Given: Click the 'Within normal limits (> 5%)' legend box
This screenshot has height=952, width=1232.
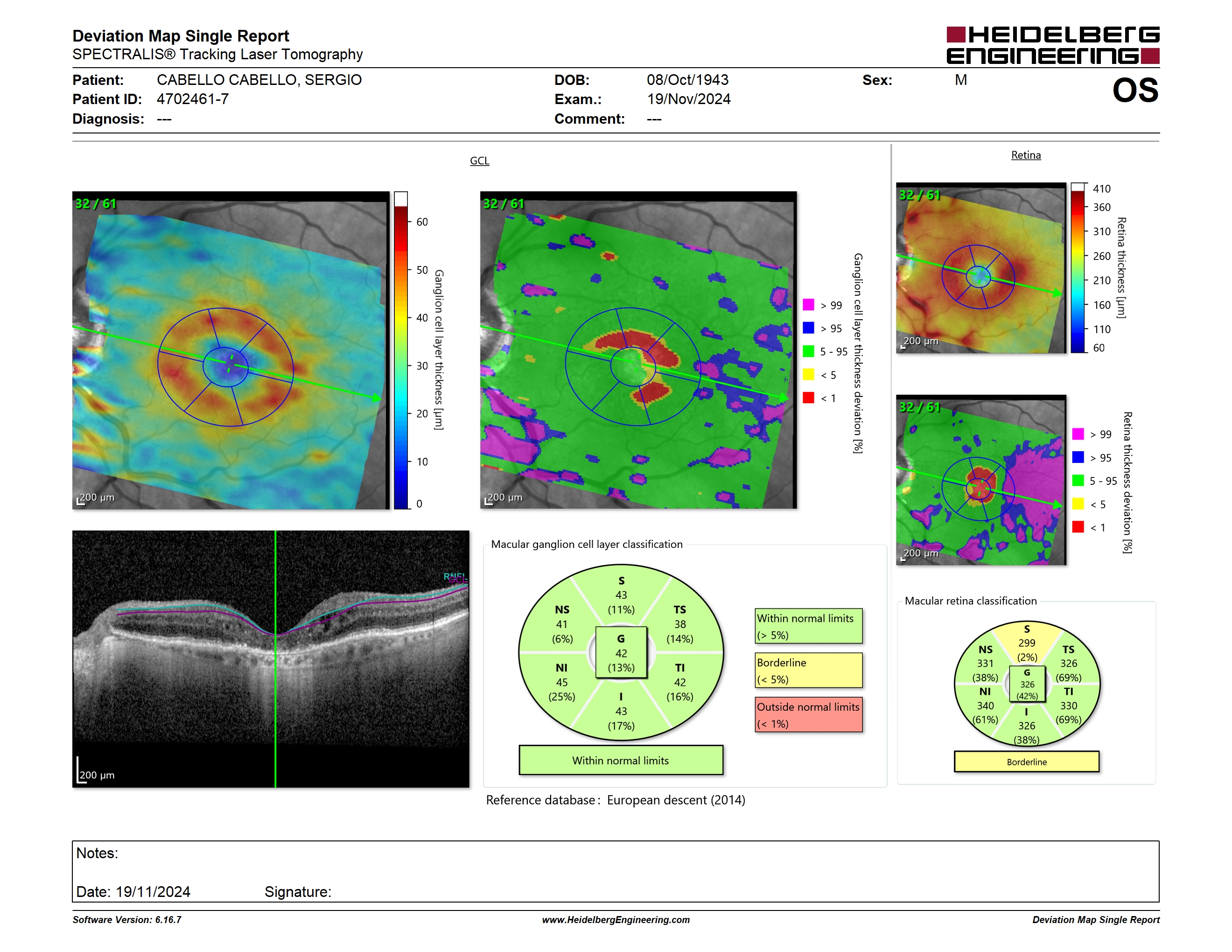Looking at the screenshot, I should (x=808, y=626).
